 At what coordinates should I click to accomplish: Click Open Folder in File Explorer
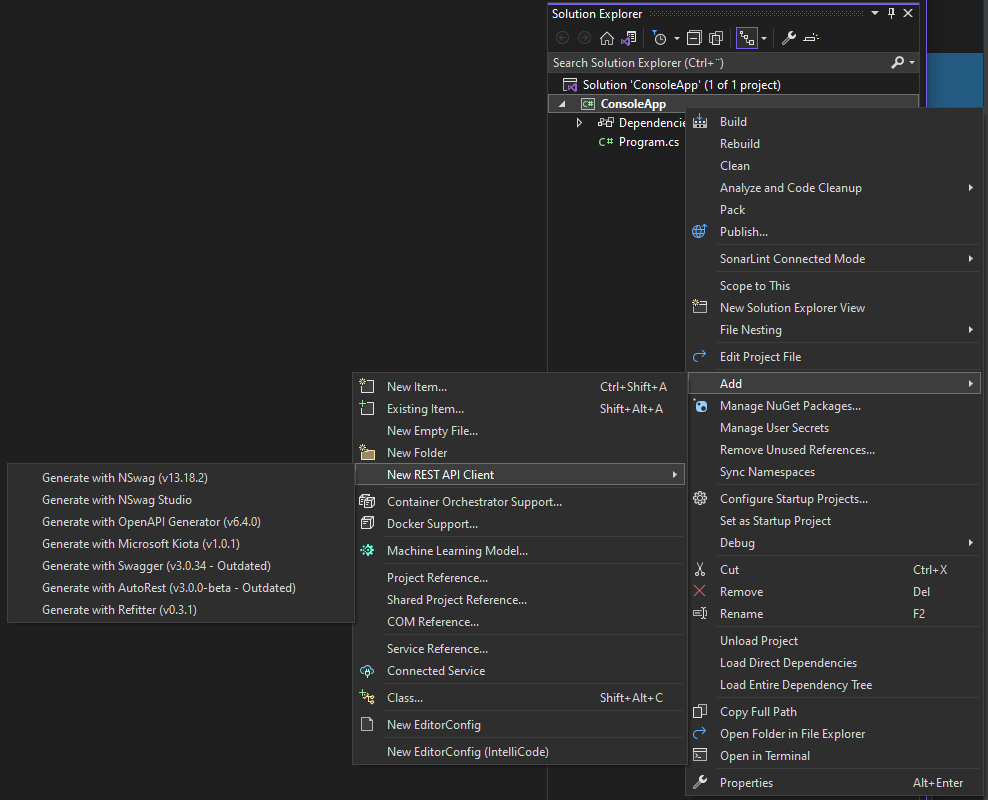coord(834,734)
